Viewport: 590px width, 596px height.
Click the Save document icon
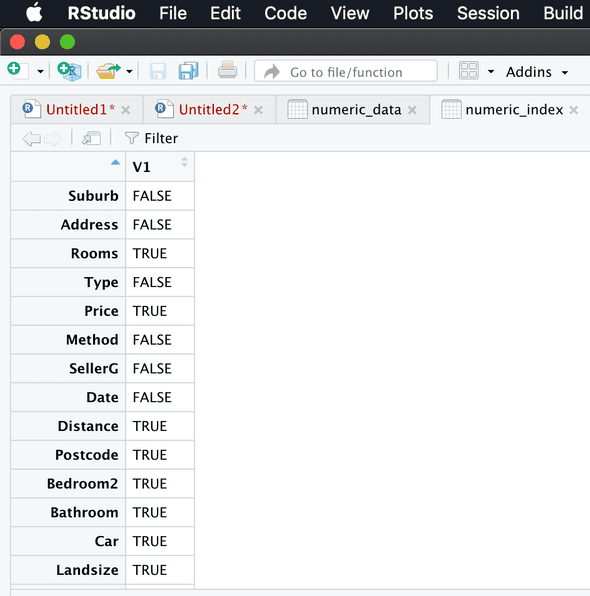(158, 71)
